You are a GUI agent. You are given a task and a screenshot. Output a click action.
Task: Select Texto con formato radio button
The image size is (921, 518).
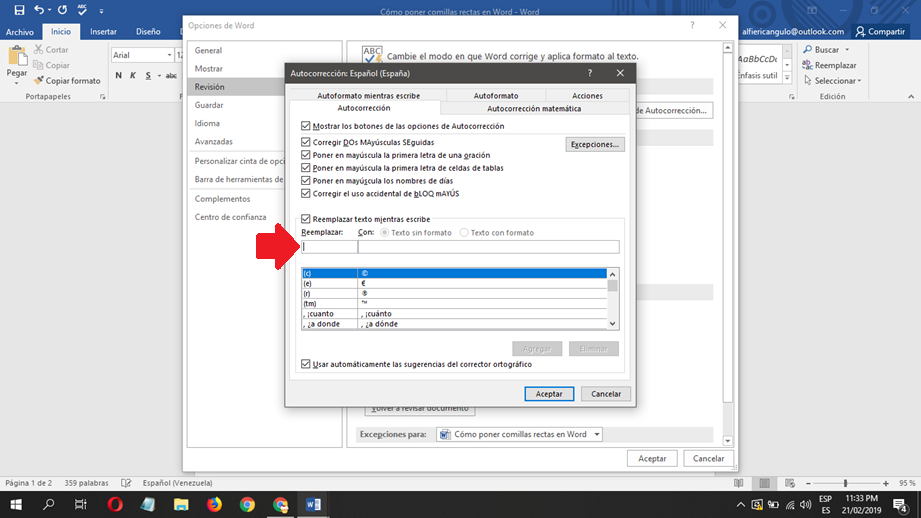pyautogui.click(x=464, y=233)
